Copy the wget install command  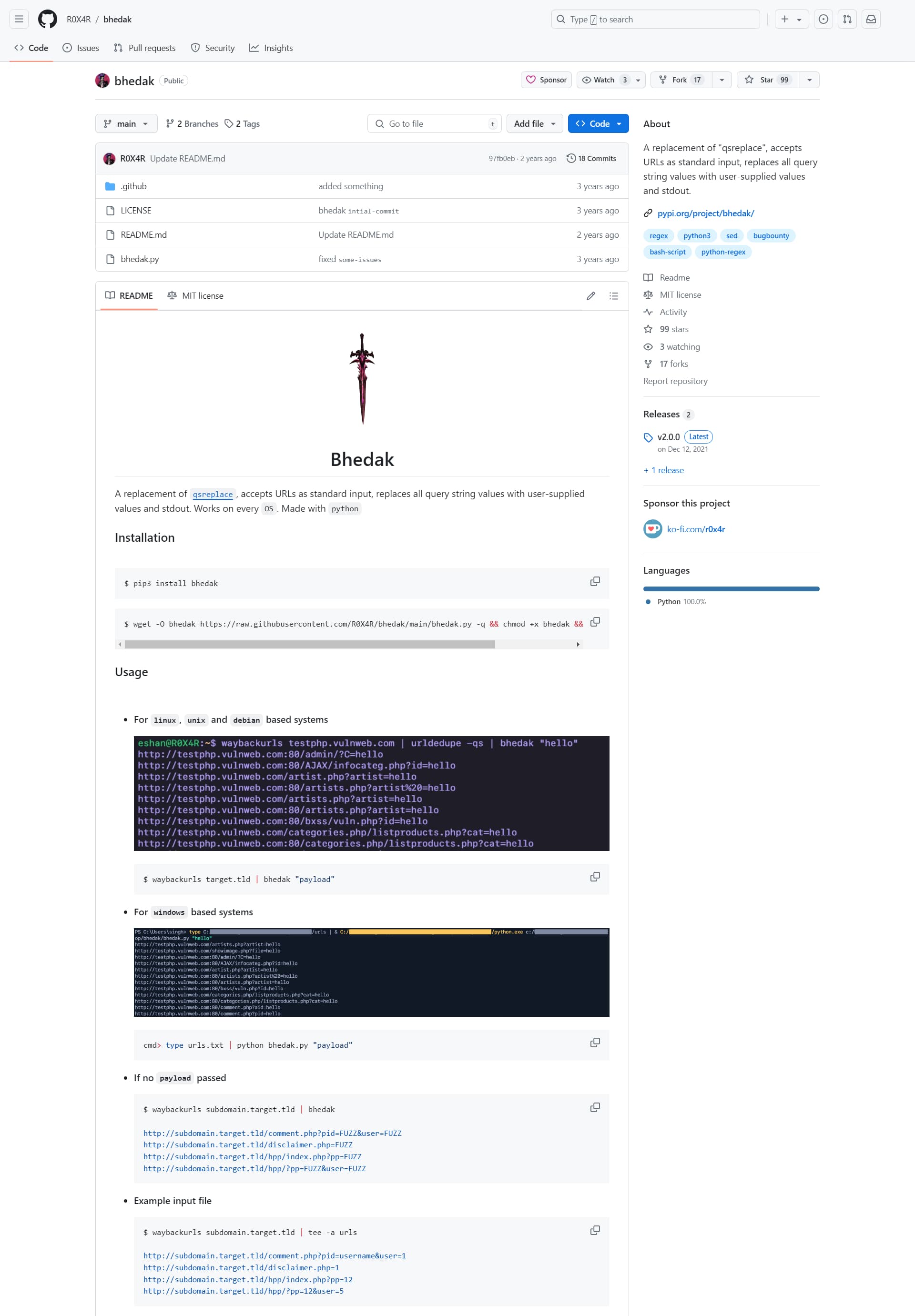595,622
